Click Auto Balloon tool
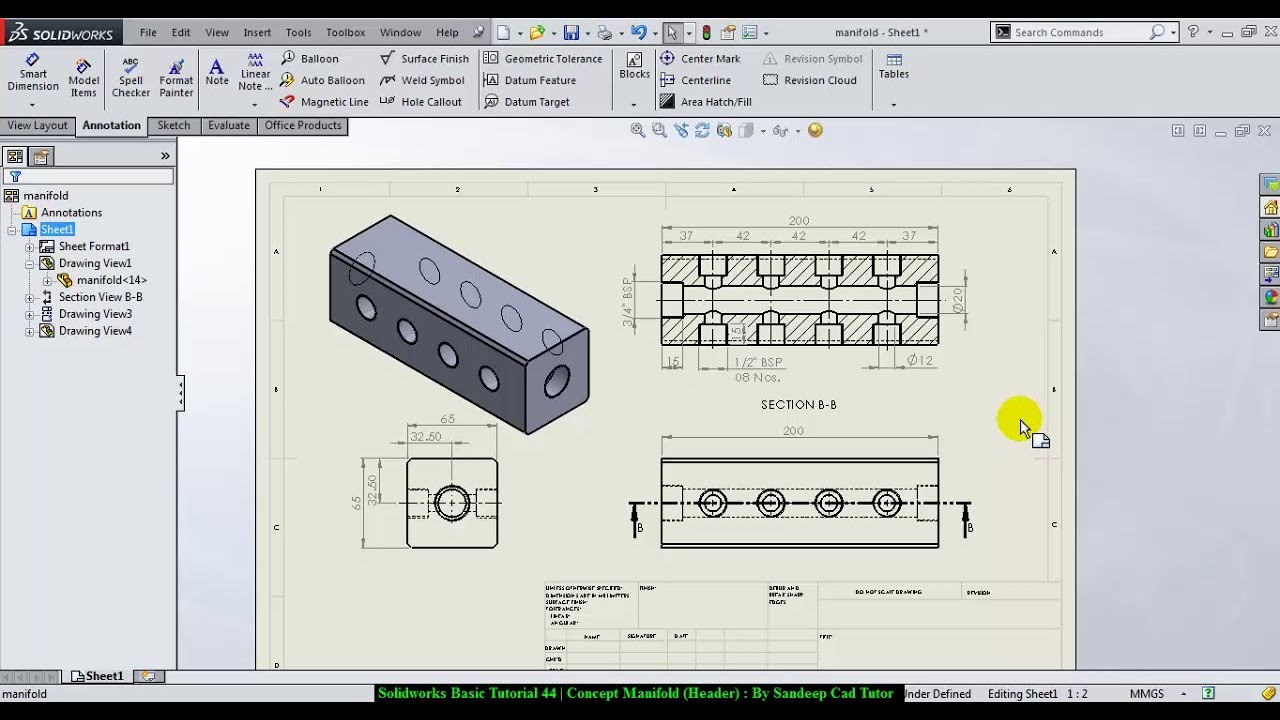Viewport: 1280px width, 720px height. tap(323, 80)
